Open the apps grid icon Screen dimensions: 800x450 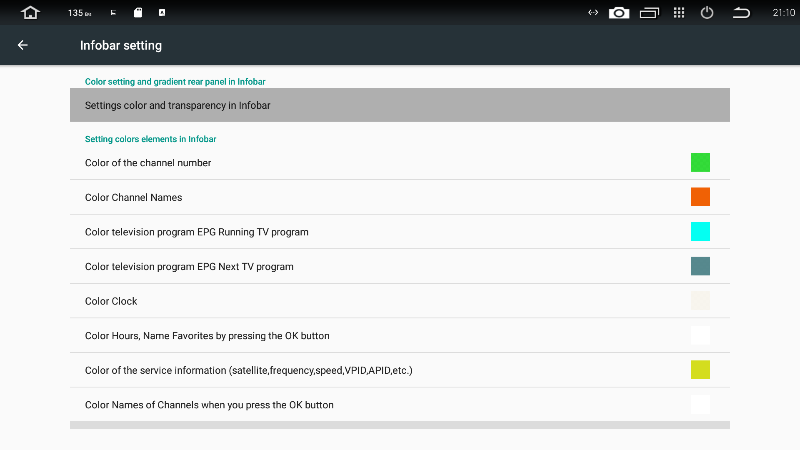[679, 13]
